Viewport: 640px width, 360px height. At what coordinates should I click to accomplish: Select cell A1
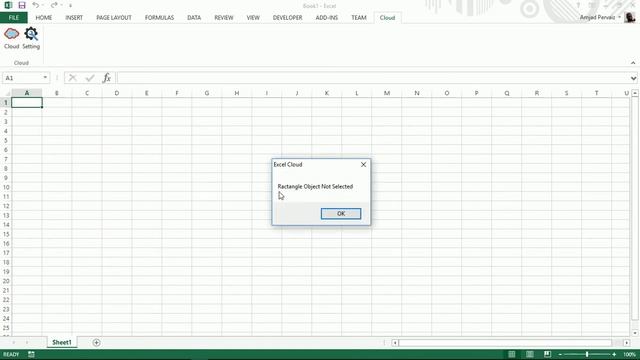point(27,102)
